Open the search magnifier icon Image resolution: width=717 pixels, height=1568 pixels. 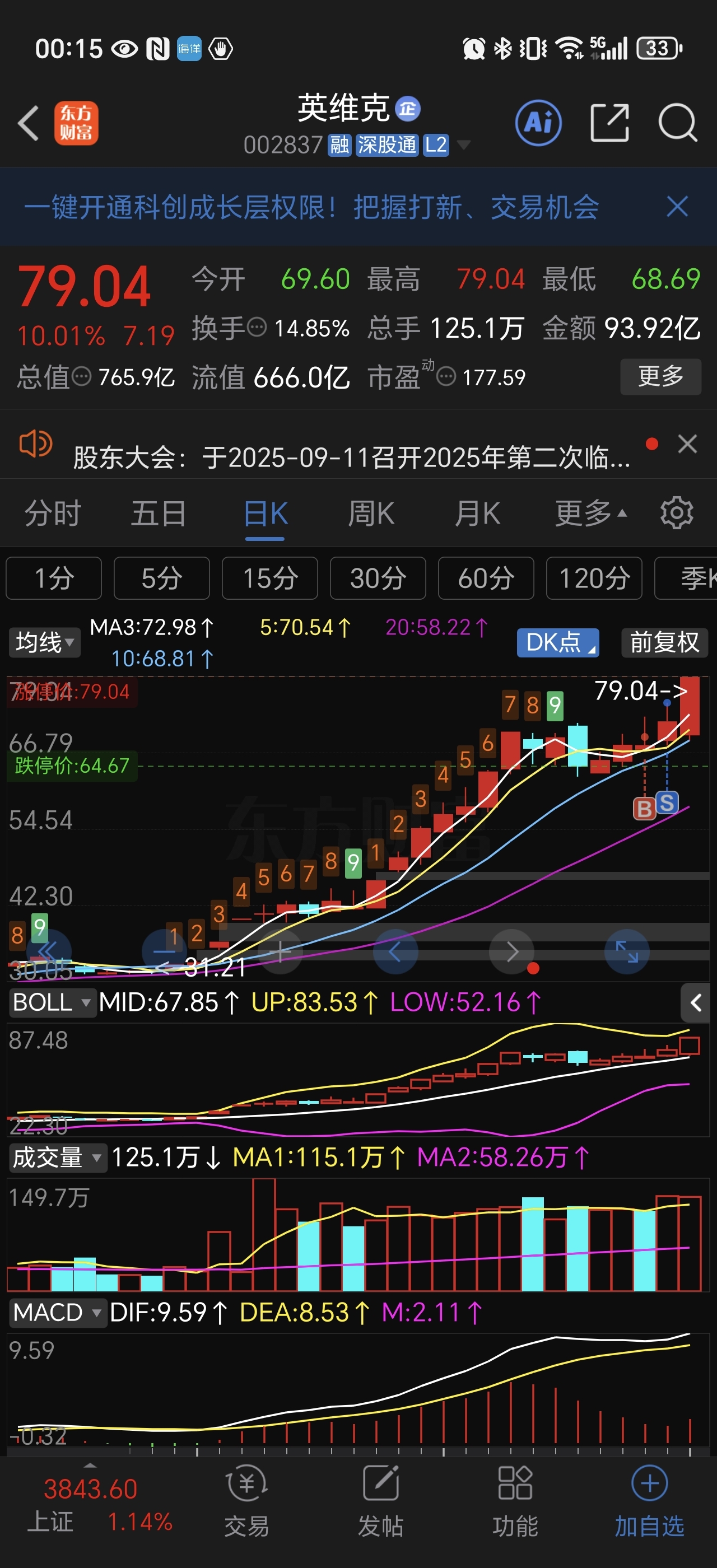click(677, 123)
